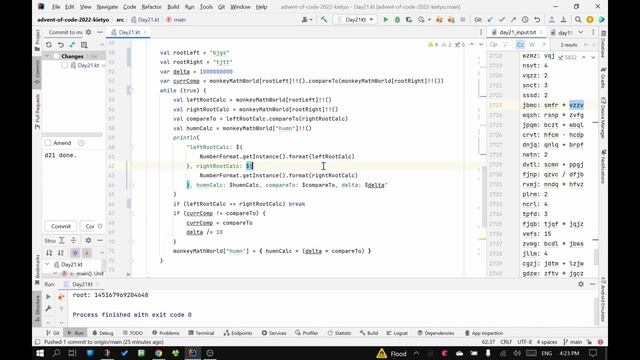Build project with the hammer icon

[x=324, y=20]
